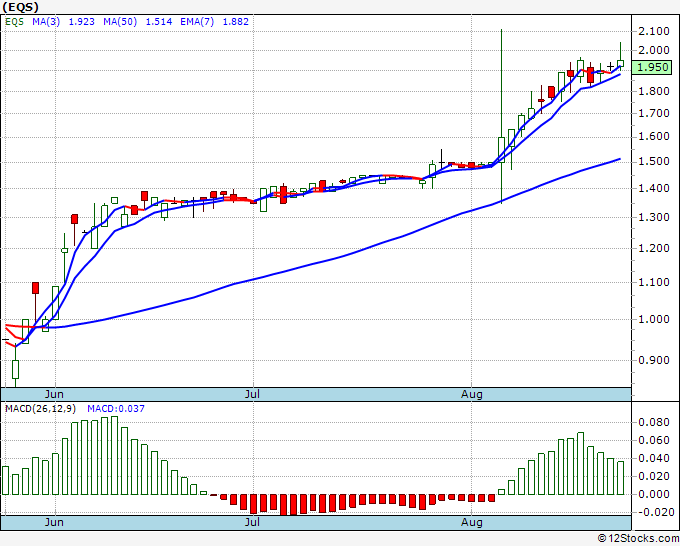Image resolution: width=680 pixels, height=546 pixels.
Task: Click the 2.000 price axis label
Action: point(654,50)
